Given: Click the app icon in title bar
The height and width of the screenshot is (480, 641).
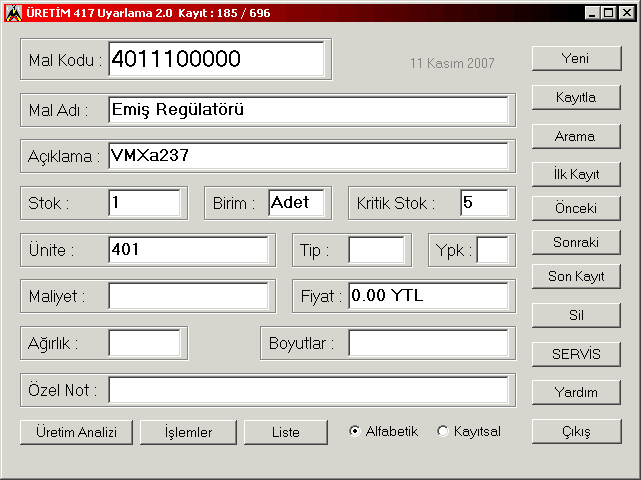Looking at the screenshot, I should point(12,12).
